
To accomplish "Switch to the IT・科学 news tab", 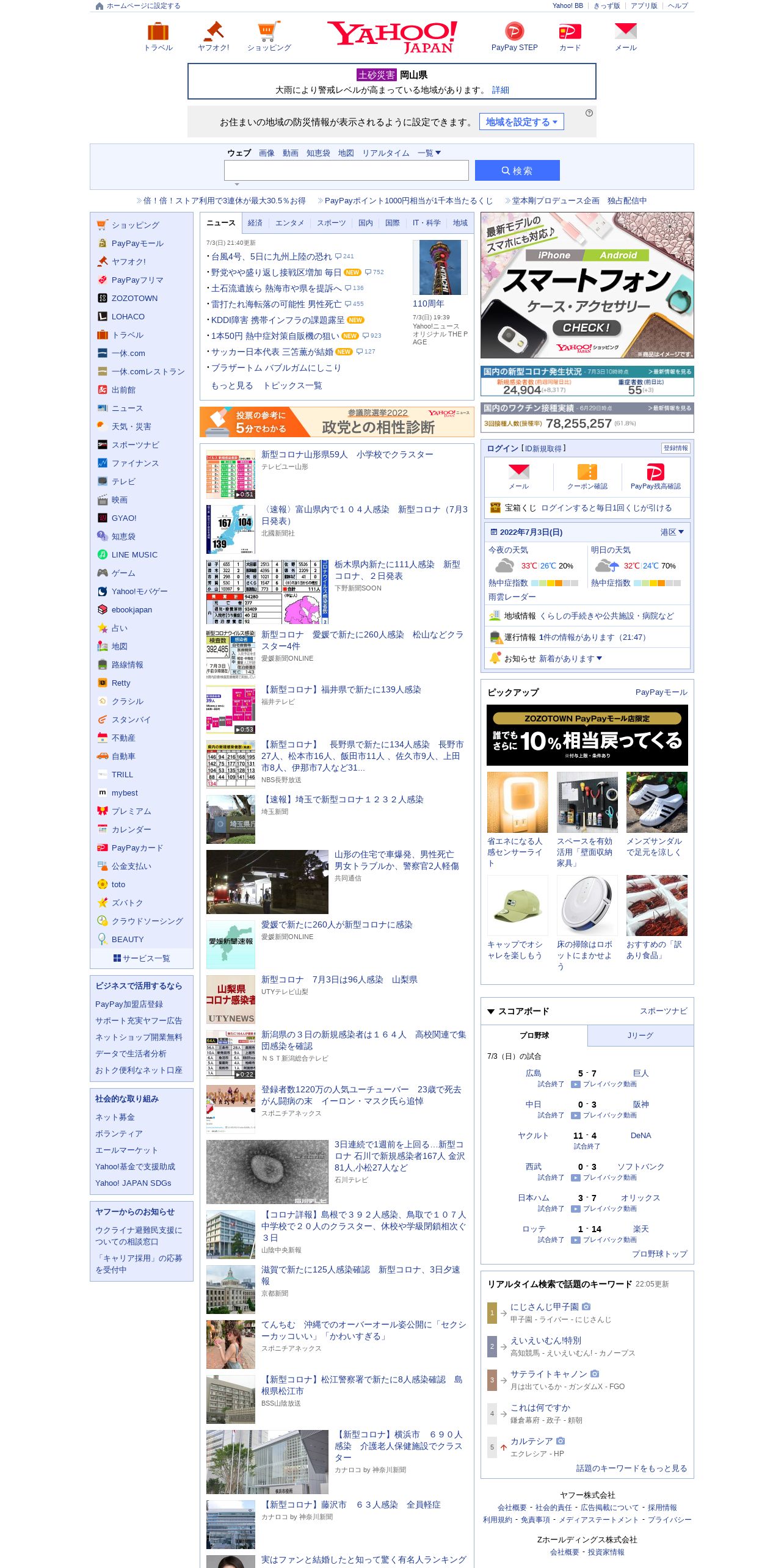I will 426,223.
